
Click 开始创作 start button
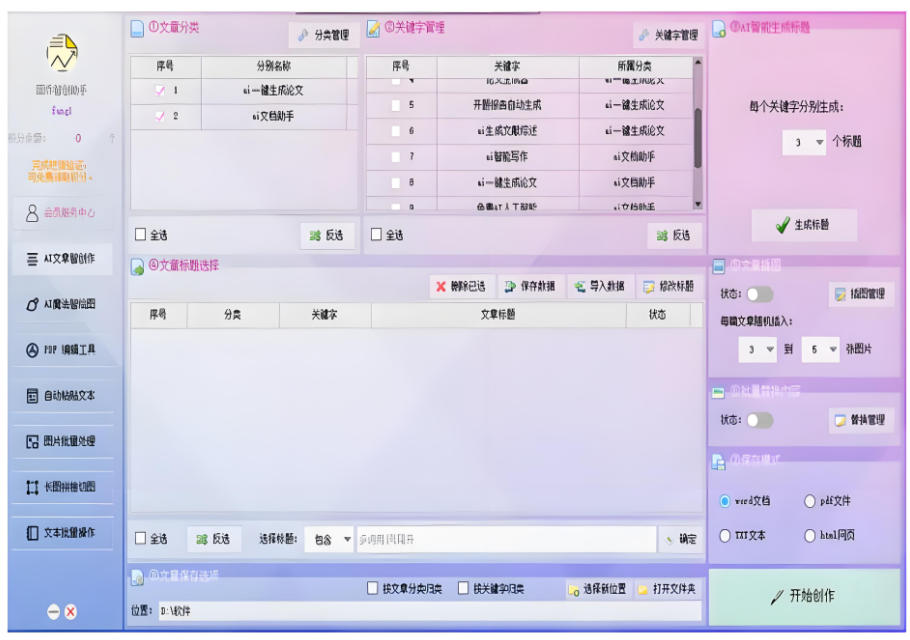804,597
